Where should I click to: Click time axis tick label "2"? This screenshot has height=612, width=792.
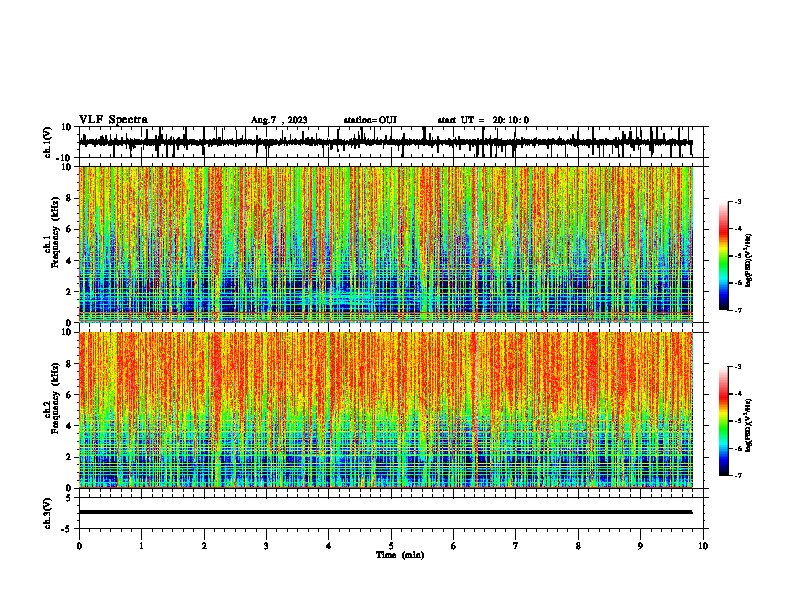(x=204, y=546)
